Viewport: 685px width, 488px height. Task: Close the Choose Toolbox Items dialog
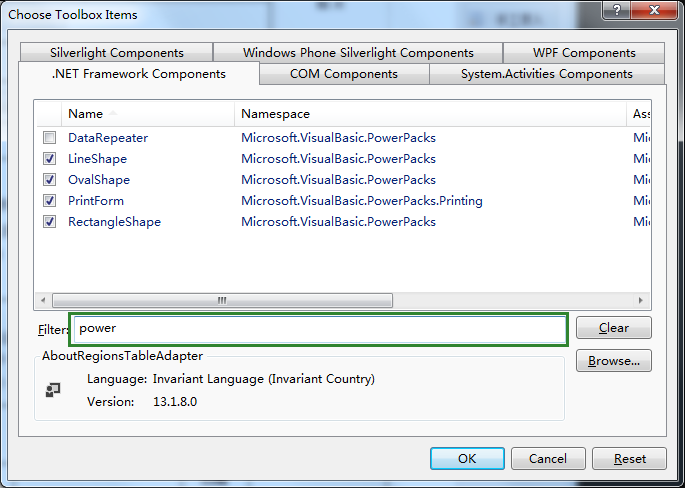click(x=654, y=10)
